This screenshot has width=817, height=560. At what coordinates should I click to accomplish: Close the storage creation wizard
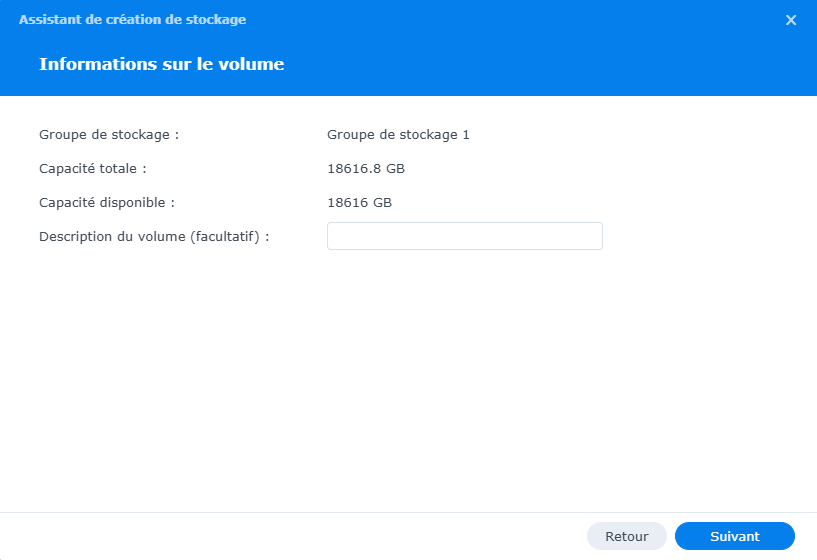791,20
